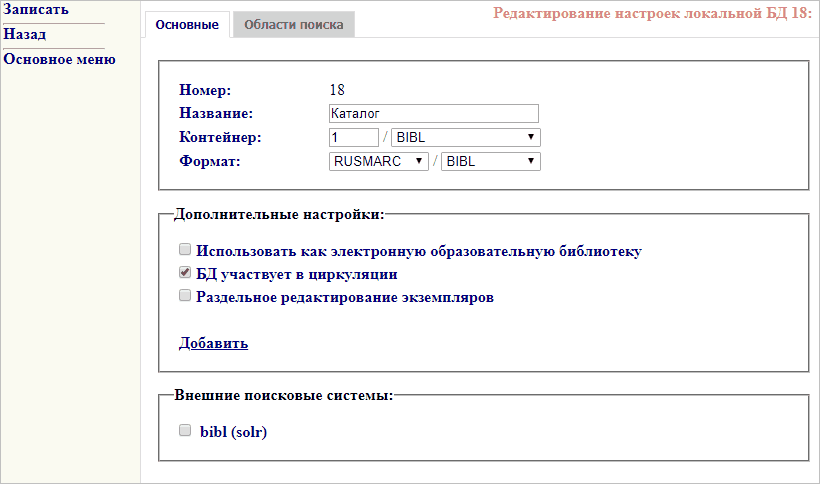Click the Контейнер number input field

point(353,137)
